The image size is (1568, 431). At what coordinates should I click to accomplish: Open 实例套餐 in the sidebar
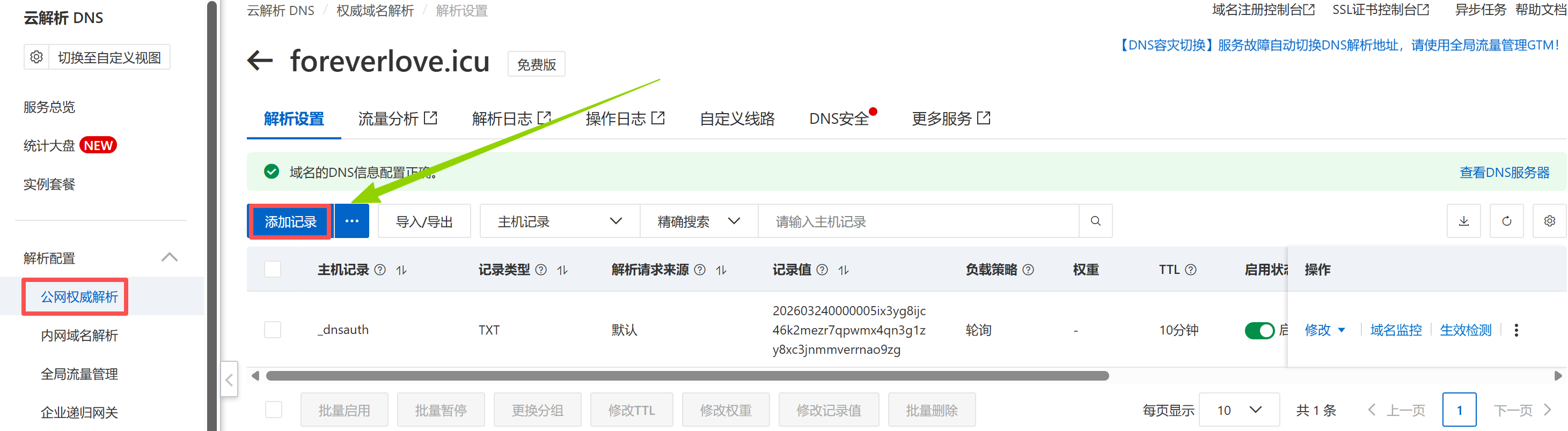[x=49, y=184]
